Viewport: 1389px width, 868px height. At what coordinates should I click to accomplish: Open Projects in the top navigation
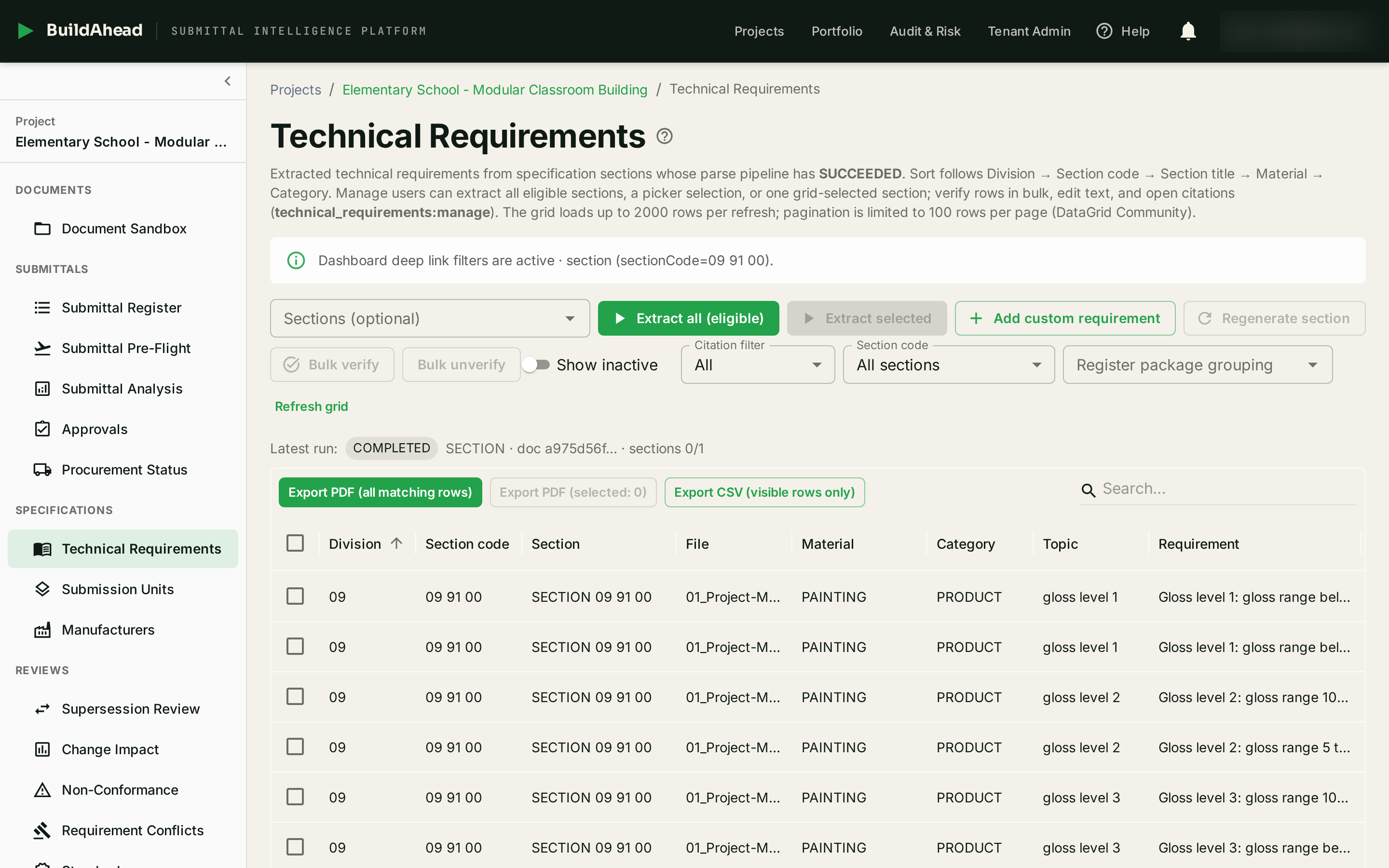coord(759,31)
